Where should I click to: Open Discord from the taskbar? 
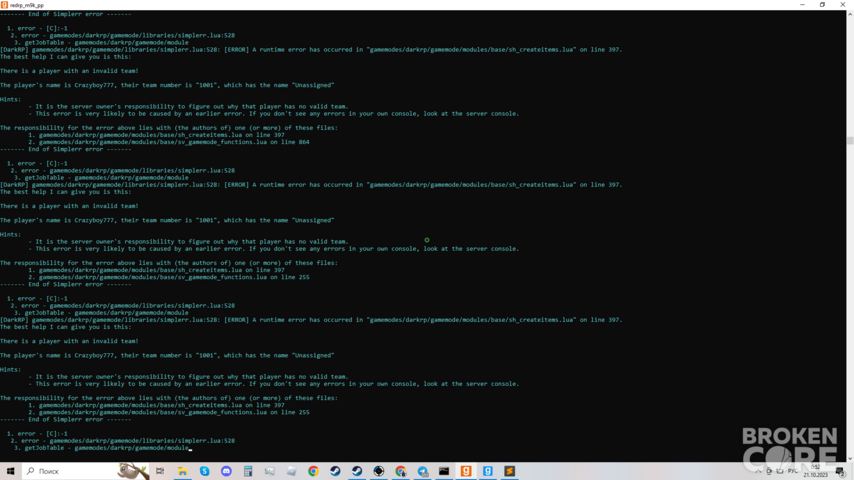226,471
